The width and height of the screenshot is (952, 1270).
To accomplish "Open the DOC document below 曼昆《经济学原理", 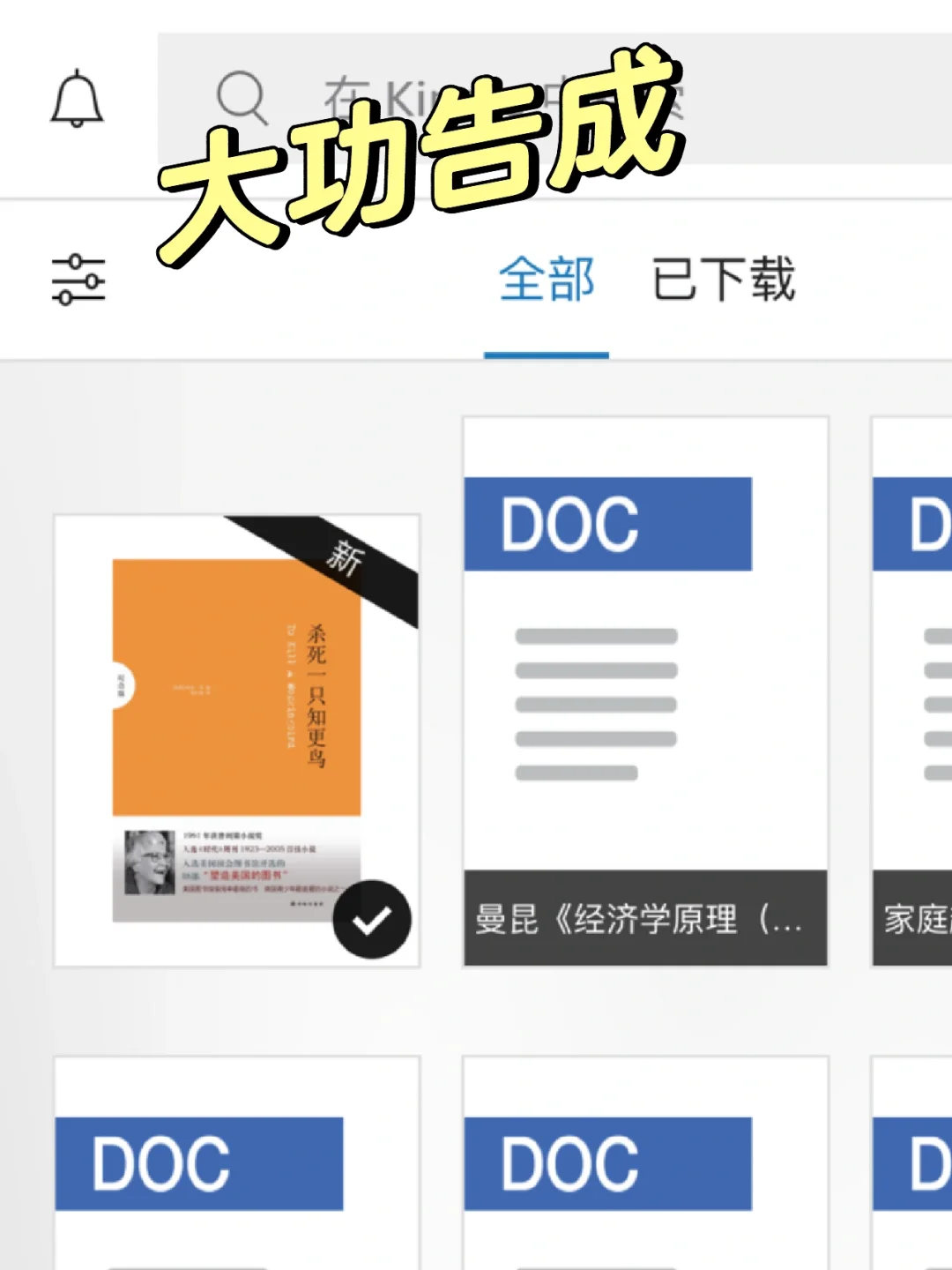I will click(x=645, y=1162).
